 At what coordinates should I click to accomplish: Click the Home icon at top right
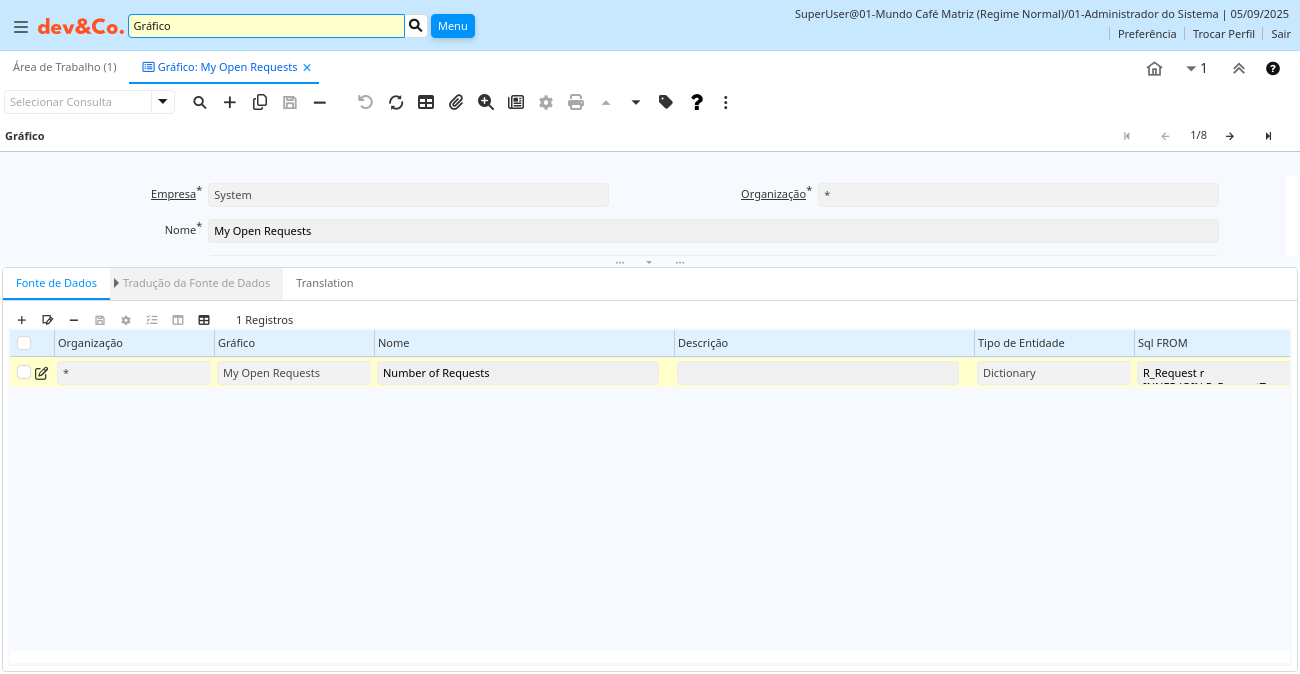coord(1154,68)
